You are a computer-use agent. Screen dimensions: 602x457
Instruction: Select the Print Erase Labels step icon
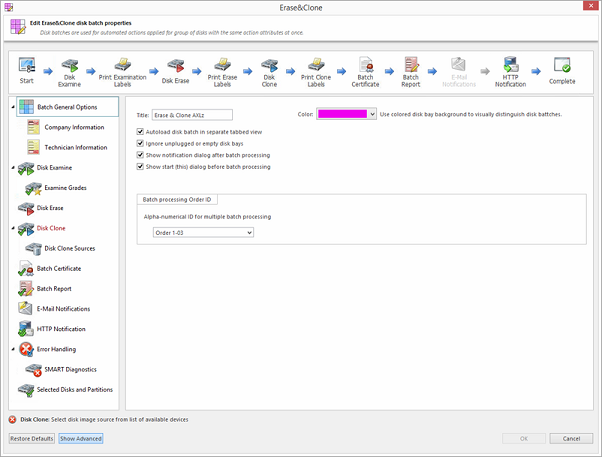coord(222,65)
